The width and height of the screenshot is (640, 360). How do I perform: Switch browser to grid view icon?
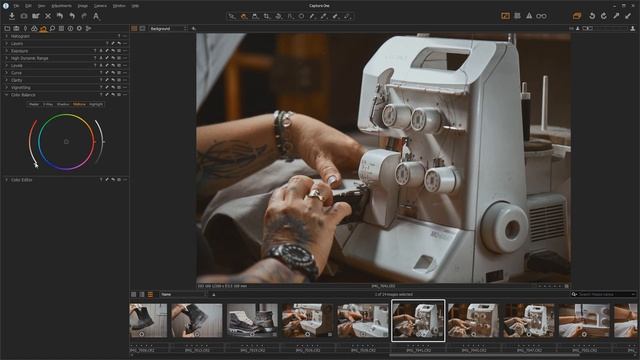134,294
